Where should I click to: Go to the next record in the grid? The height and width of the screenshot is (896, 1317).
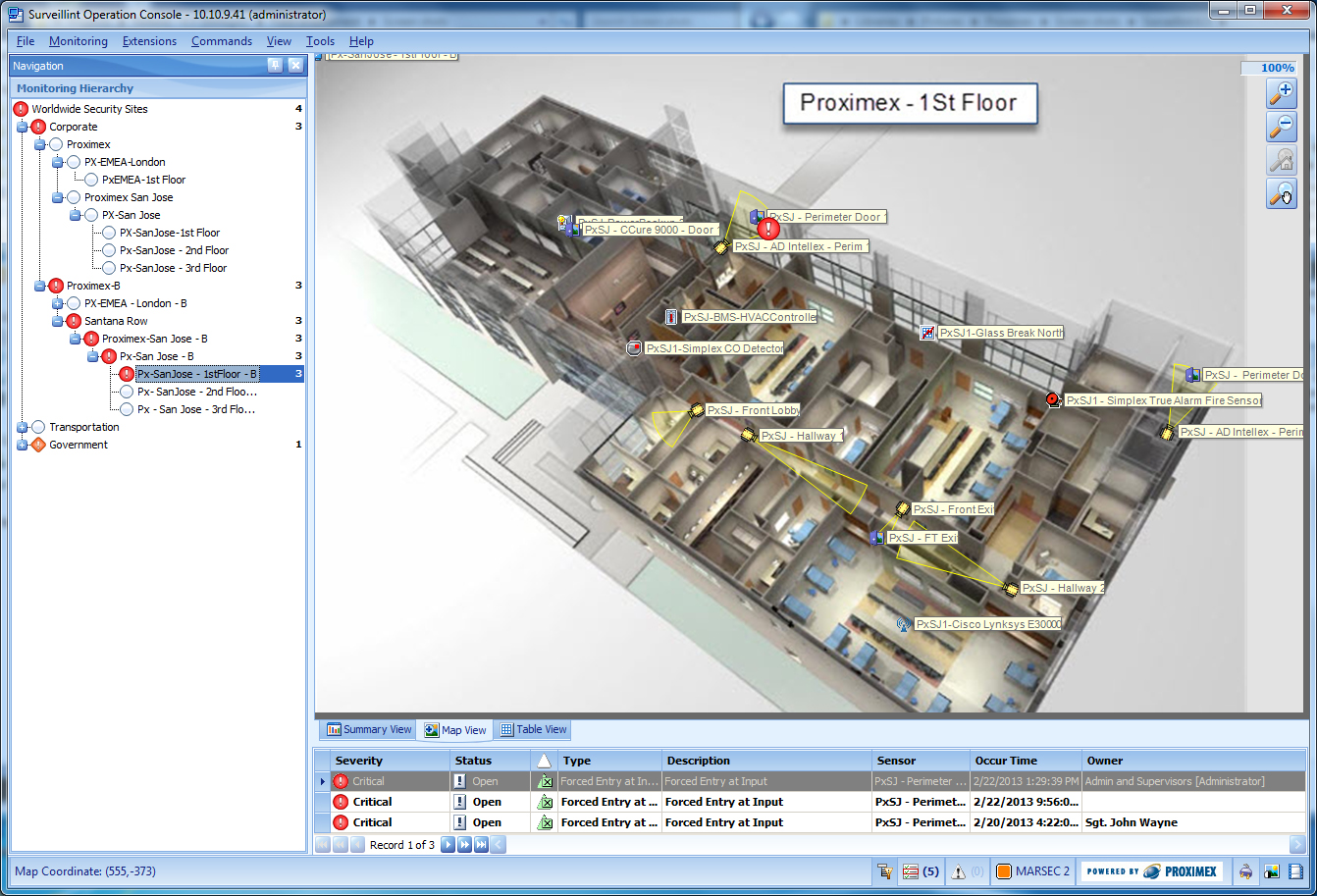pyautogui.click(x=448, y=845)
